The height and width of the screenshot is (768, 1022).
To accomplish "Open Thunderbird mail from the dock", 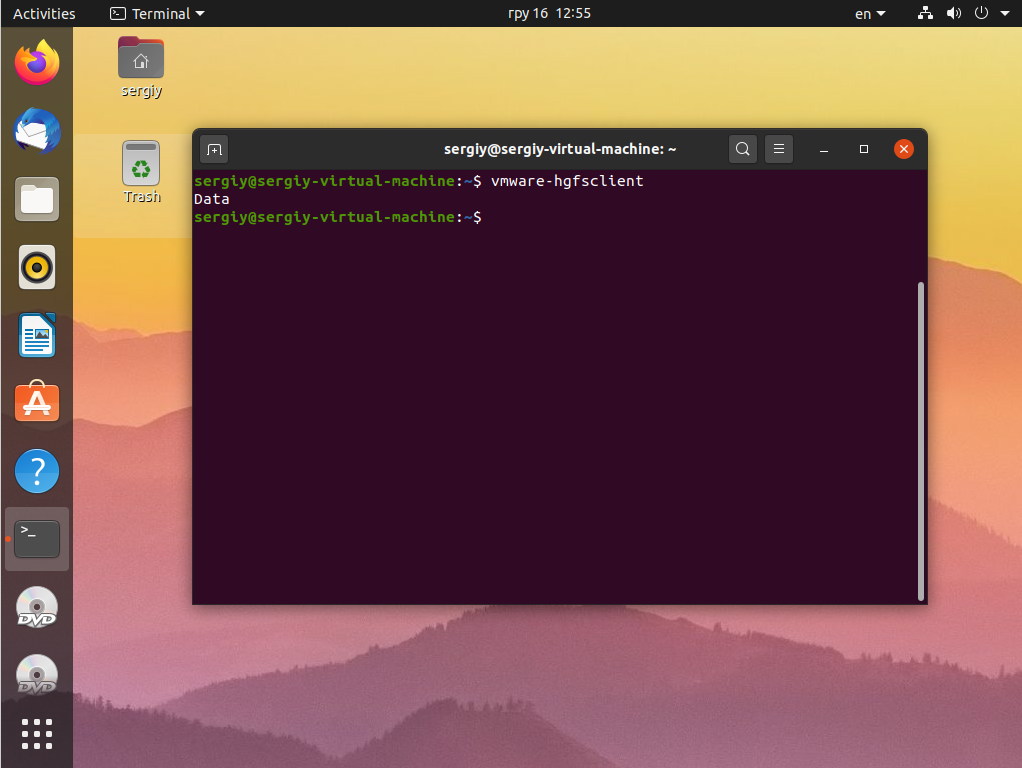I will (x=37, y=130).
